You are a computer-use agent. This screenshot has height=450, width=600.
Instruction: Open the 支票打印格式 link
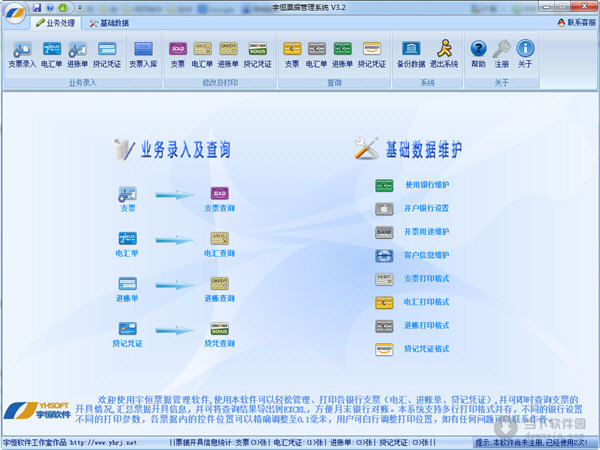pos(426,279)
